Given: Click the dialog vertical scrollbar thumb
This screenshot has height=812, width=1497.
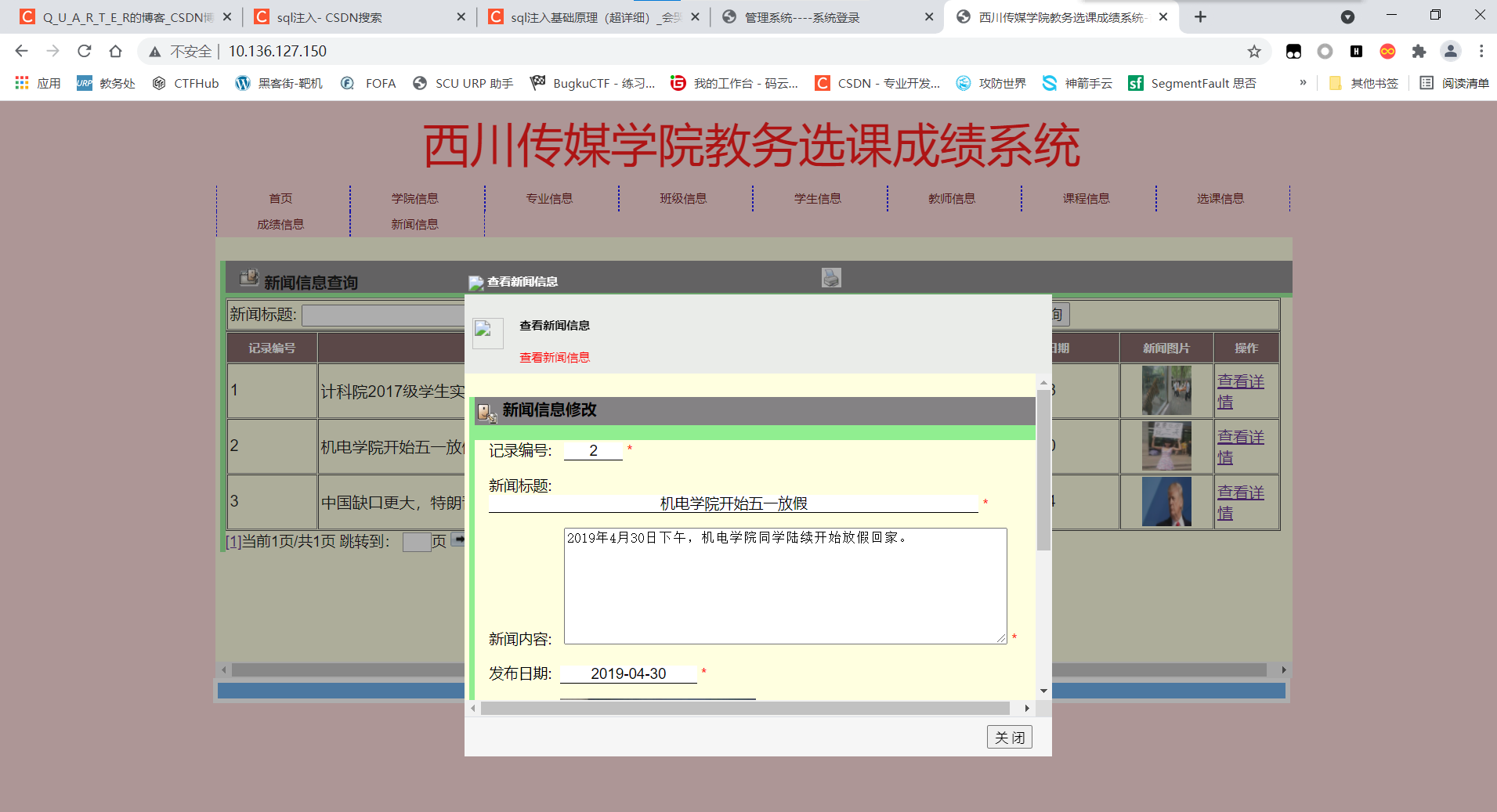Looking at the screenshot, I should pyautogui.click(x=1043, y=470).
